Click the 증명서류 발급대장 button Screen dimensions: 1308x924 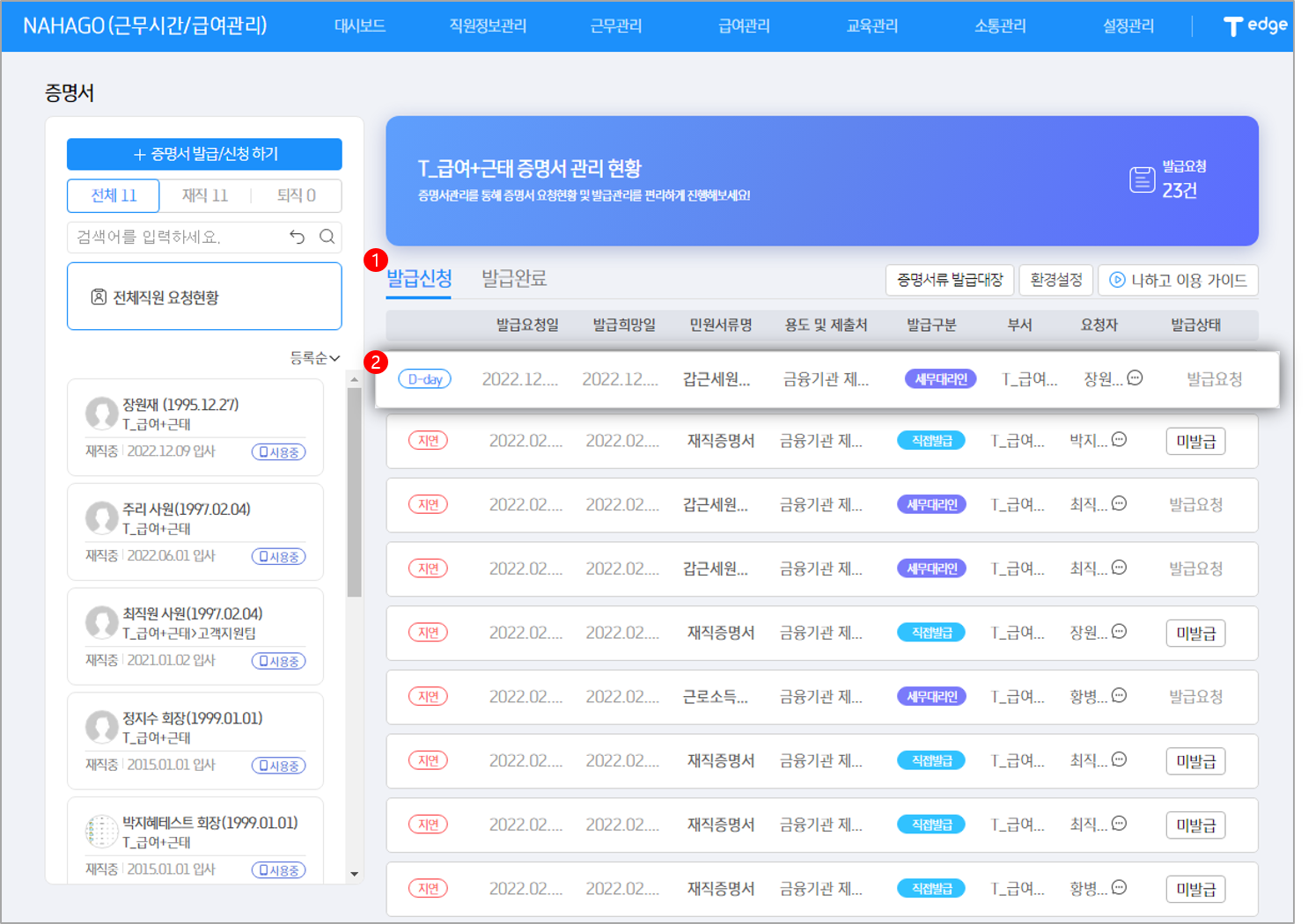point(950,280)
